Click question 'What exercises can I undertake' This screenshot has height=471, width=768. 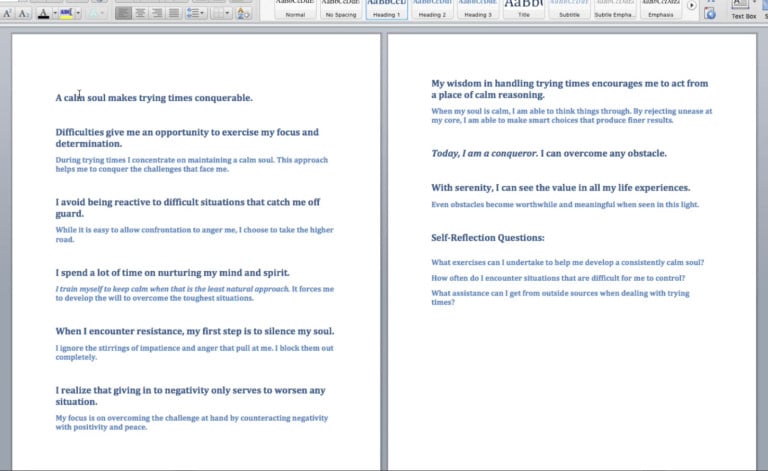(x=567, y=262)
